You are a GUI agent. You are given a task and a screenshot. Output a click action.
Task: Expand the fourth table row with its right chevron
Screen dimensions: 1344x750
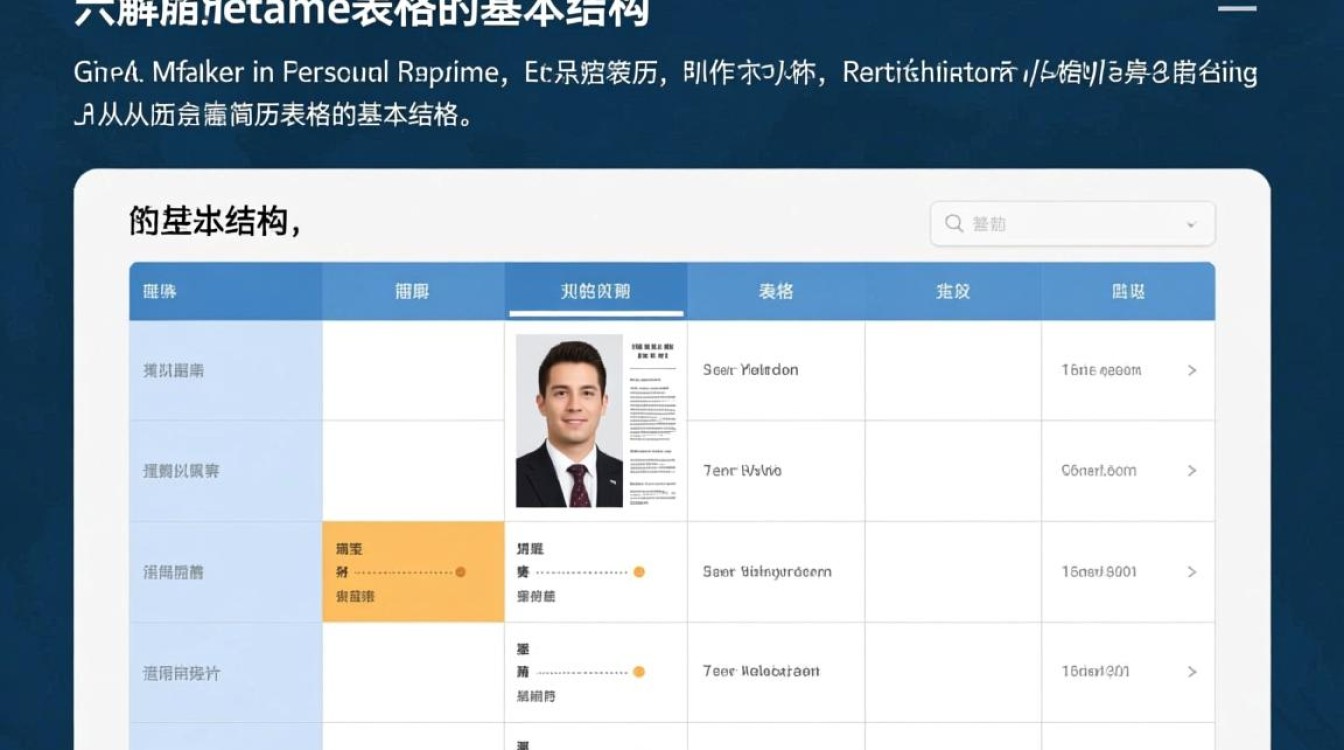pos(1192,672)
